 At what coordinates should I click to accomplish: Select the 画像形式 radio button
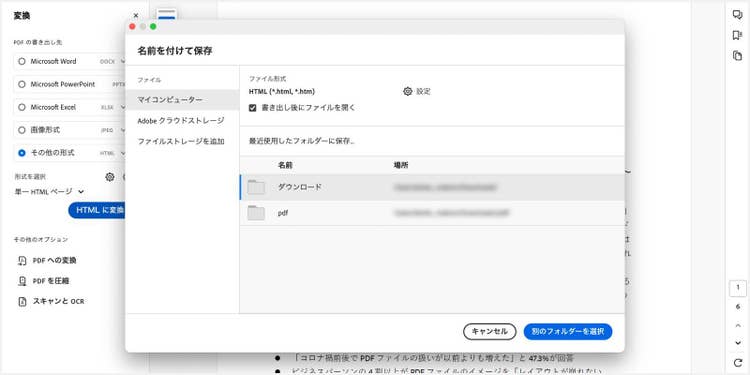click(22, 130)
